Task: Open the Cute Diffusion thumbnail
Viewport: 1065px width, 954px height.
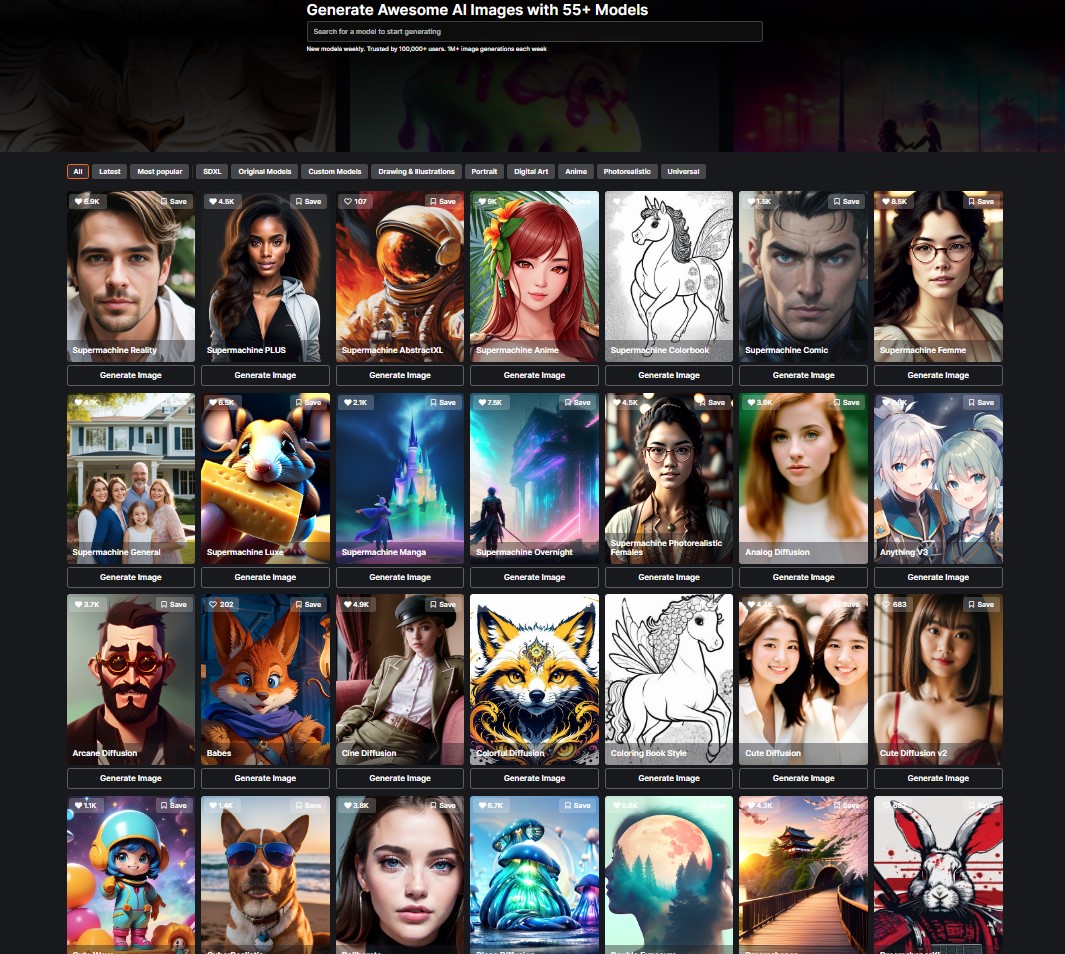Action: pyautogui.click(x=804, y=680)
